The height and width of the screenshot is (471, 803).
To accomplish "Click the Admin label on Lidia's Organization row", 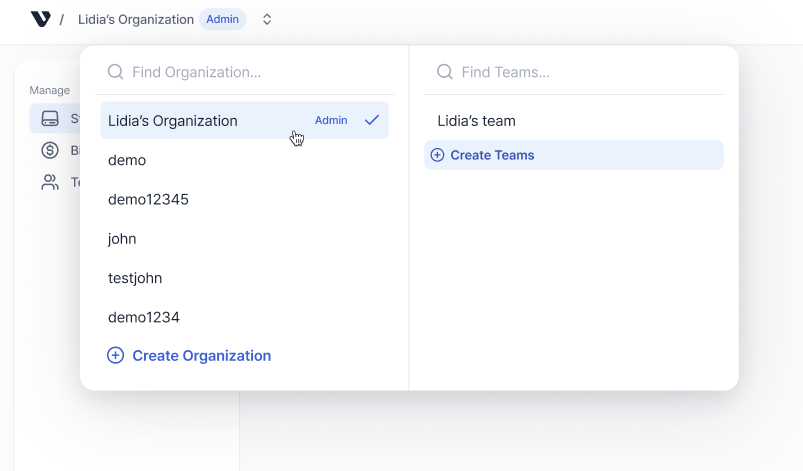I will (x=331, y=120).
